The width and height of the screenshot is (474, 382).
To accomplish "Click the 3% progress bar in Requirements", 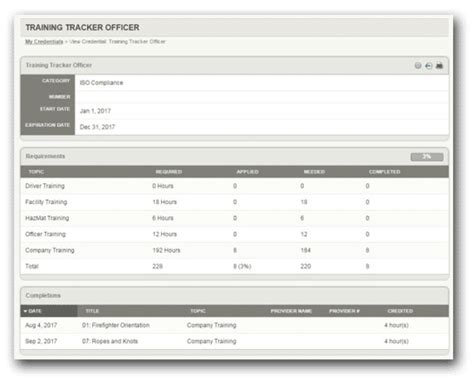I will (x=427, y=157).
